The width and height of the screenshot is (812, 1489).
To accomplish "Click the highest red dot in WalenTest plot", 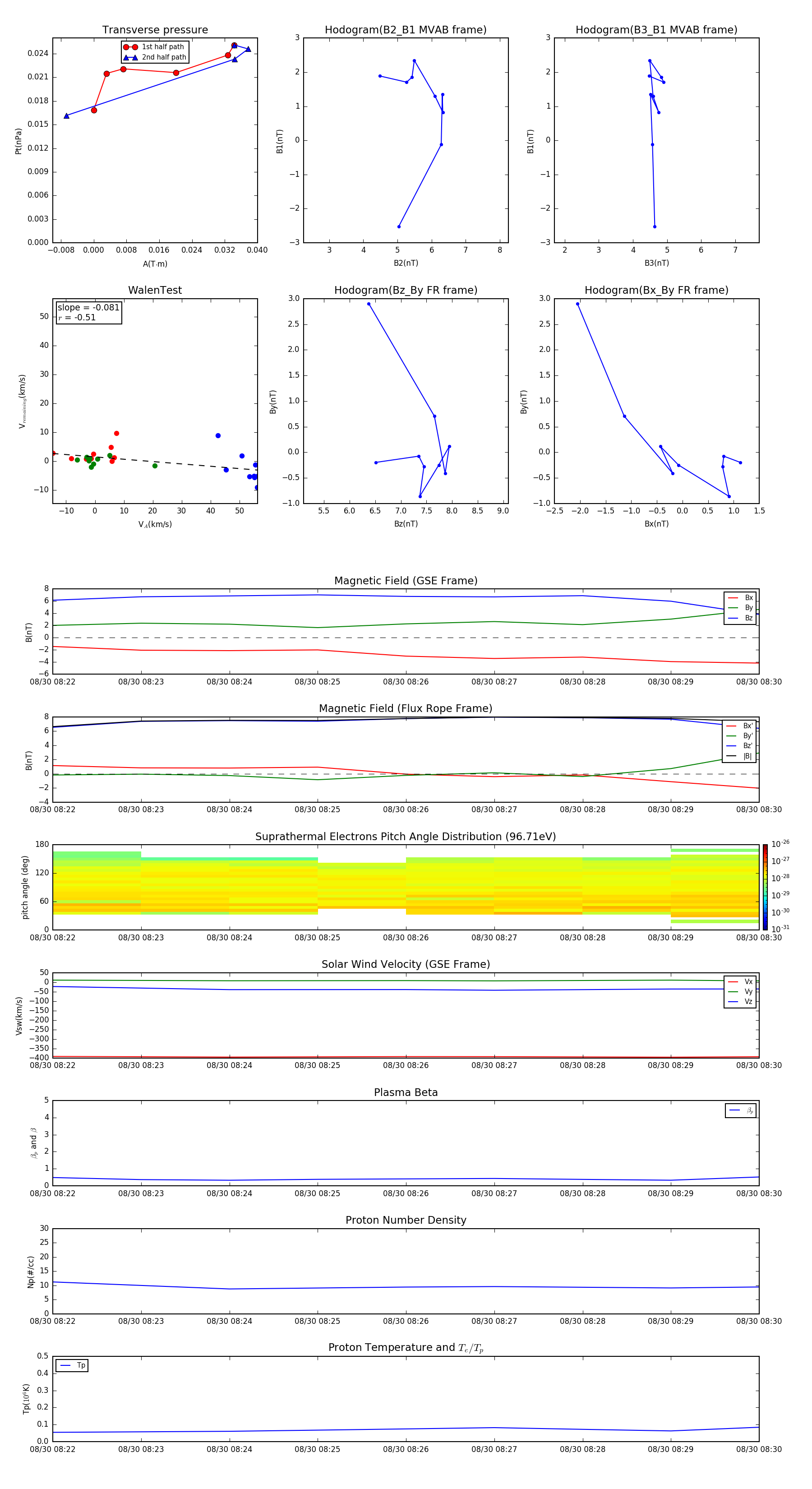I will point(116,434).
